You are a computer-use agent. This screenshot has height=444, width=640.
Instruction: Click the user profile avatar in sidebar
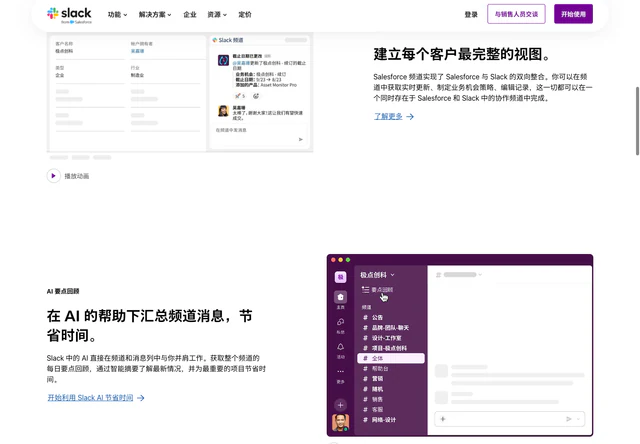coord(340,423)
